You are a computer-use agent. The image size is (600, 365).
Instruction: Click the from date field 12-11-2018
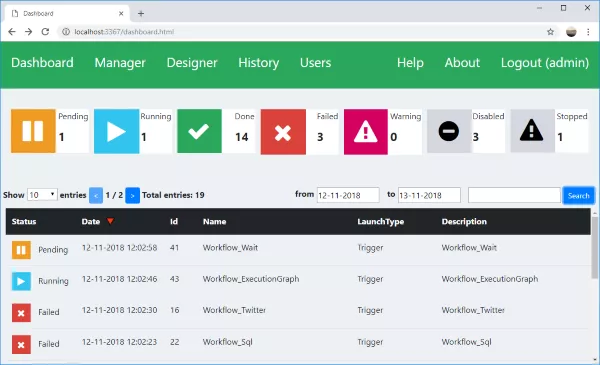tap(348, 195)
